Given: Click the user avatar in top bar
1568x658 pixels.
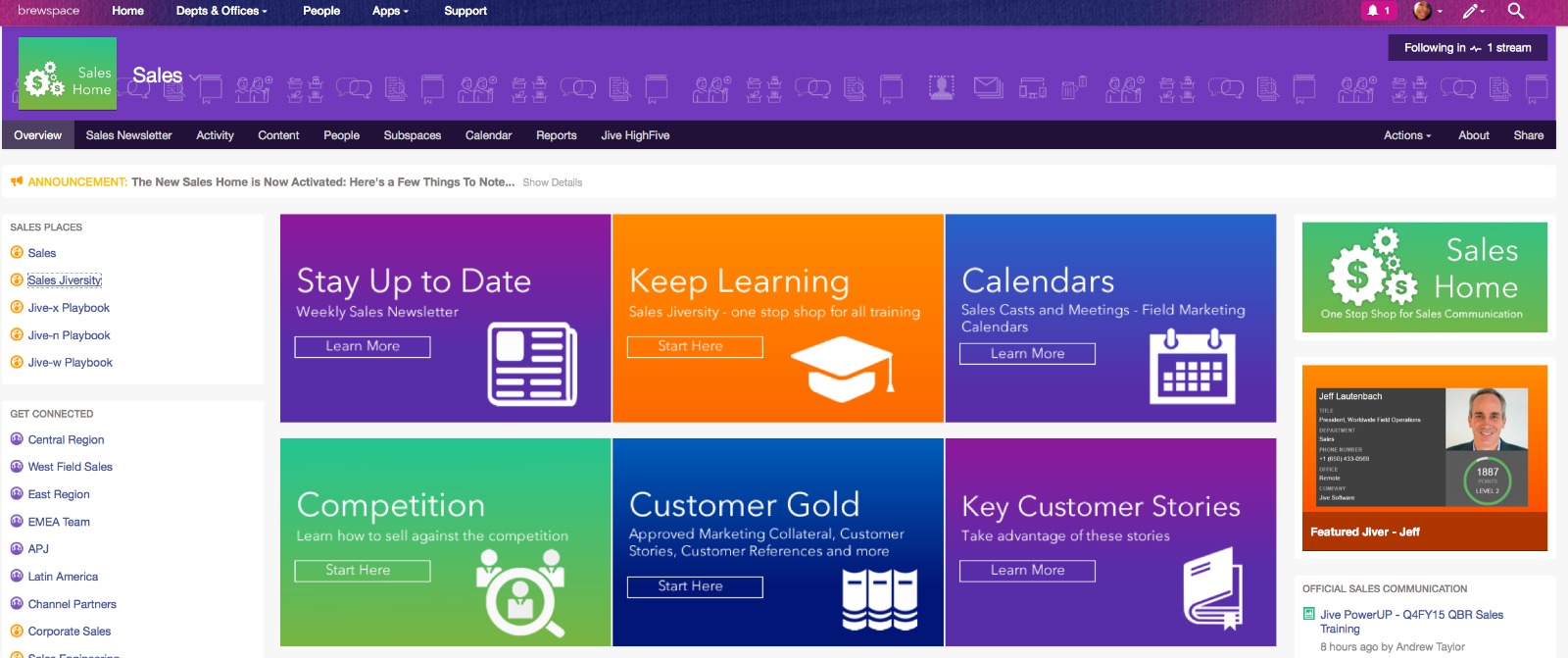Looking at the screenshot, I should pyautogui.click(x=1423, y=11).
